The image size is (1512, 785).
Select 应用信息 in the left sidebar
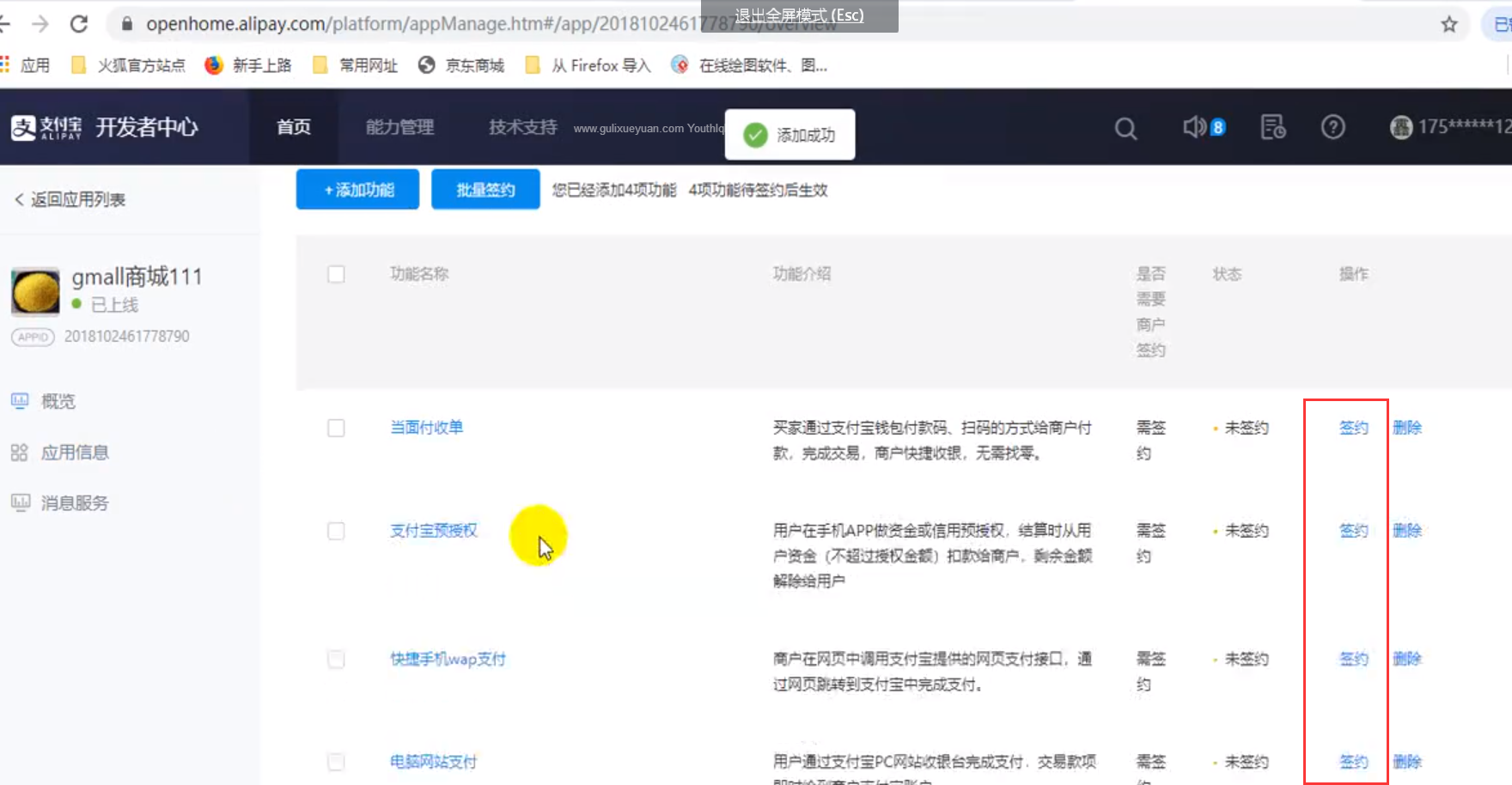click(75, 453)
